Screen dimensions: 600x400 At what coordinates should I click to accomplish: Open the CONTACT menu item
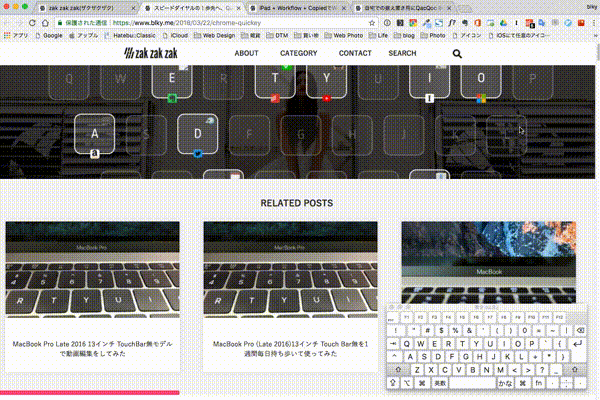(355, 53)
